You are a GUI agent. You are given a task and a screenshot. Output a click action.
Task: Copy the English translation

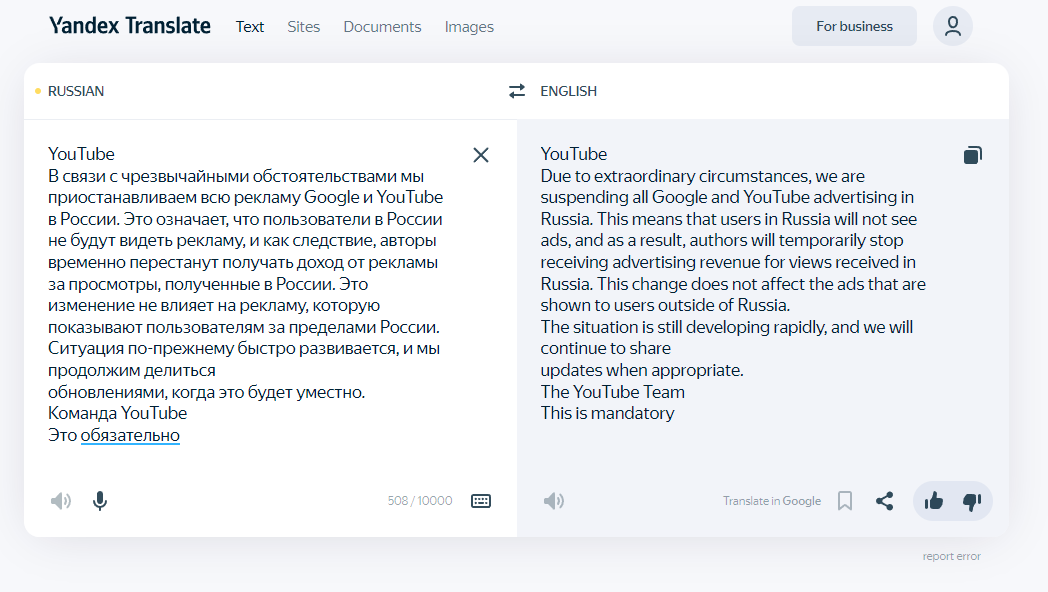(972, 155)
